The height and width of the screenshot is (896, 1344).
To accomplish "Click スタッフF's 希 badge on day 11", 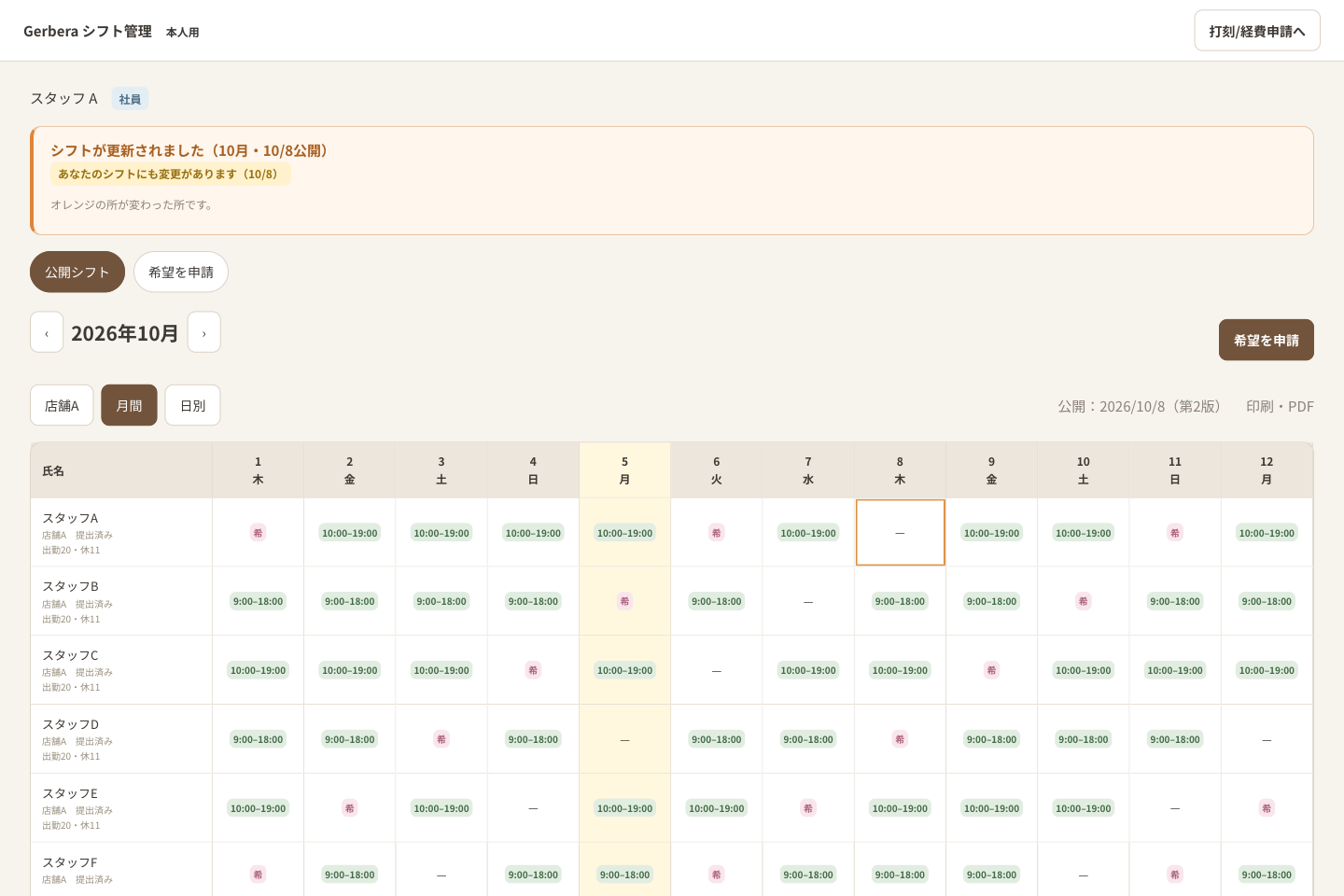I will coord(1175,875).
